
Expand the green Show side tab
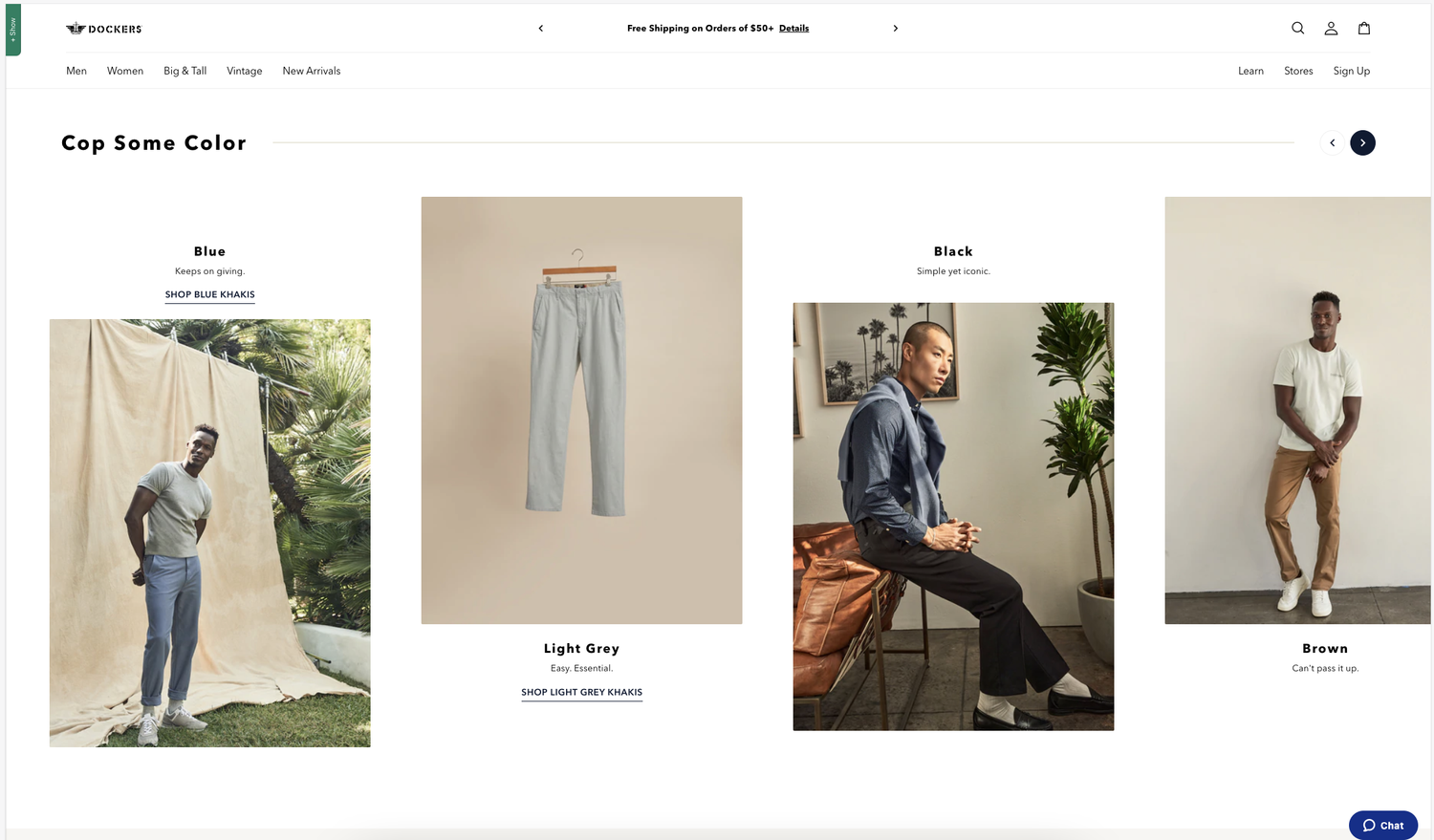point(13,30)
